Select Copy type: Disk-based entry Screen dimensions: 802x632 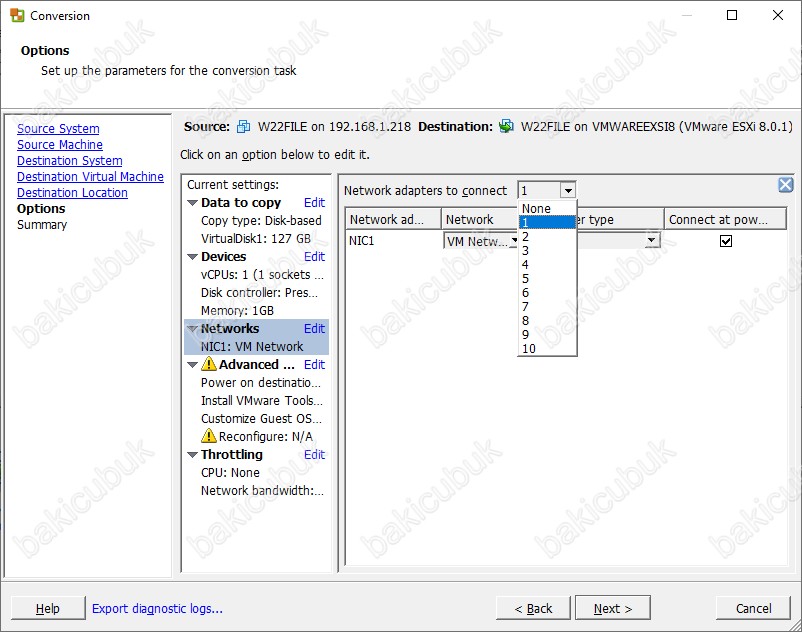261,221
